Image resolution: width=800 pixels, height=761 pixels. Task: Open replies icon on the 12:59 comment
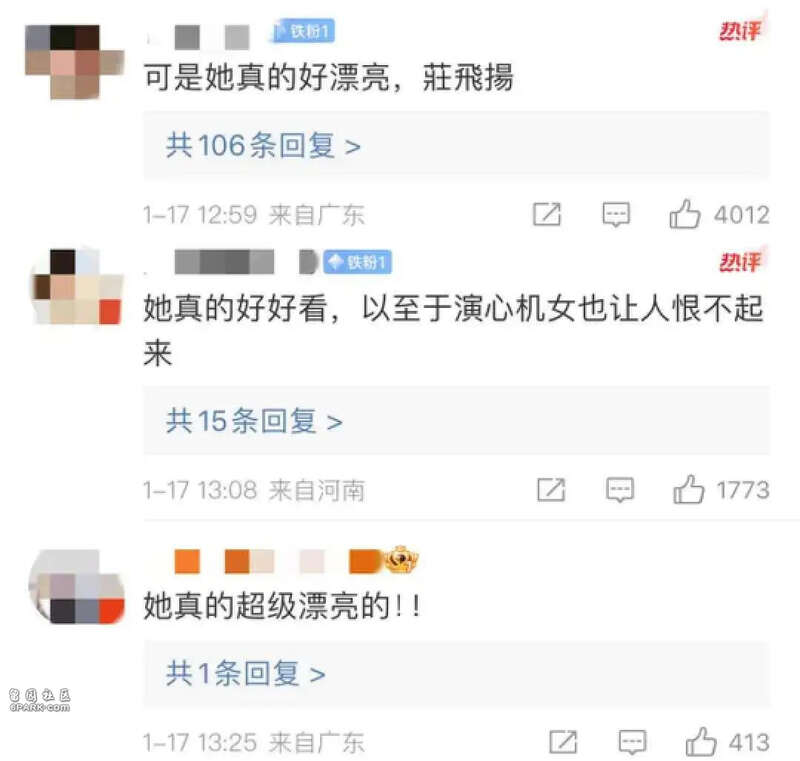point(616,214)
